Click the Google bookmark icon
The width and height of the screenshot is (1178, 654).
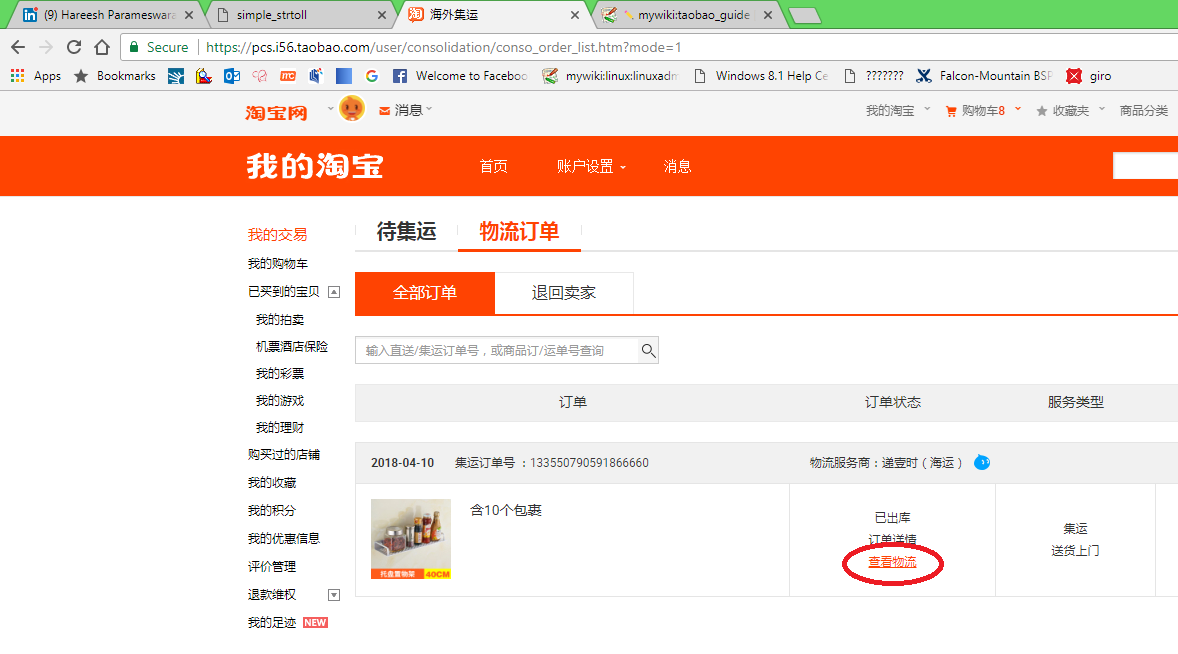coord(371,75)
